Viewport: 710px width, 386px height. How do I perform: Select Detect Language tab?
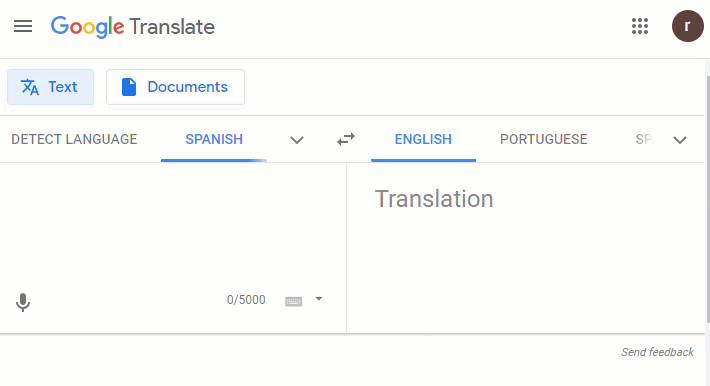tap(74, 139)
